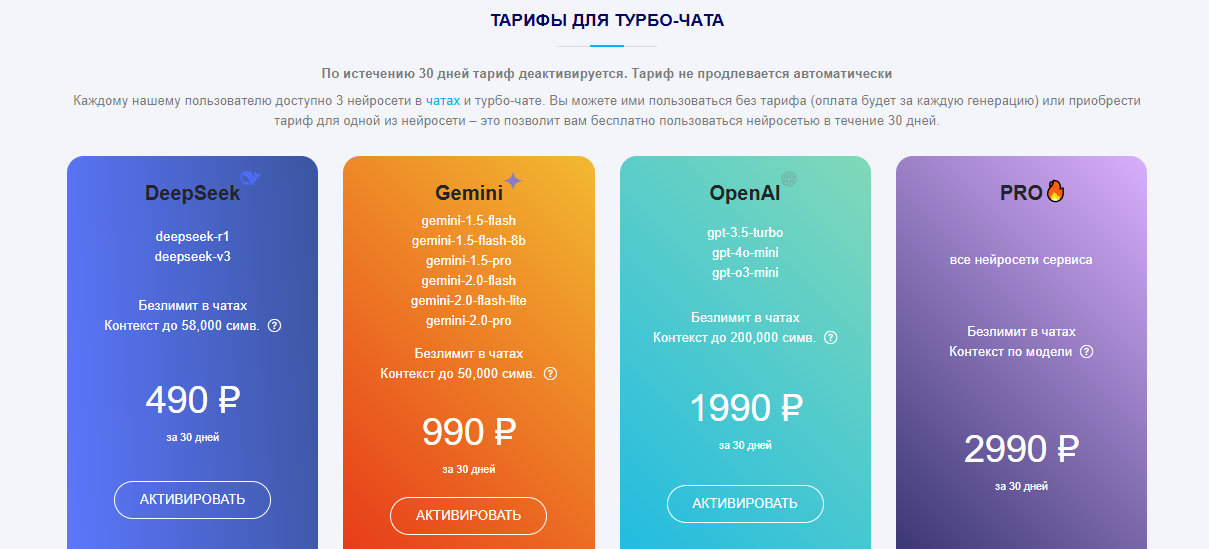Click the deepseek-r1 model name
Image resolution: width=1209 pixels, height=549 pixels.
(x=192, y=237)
